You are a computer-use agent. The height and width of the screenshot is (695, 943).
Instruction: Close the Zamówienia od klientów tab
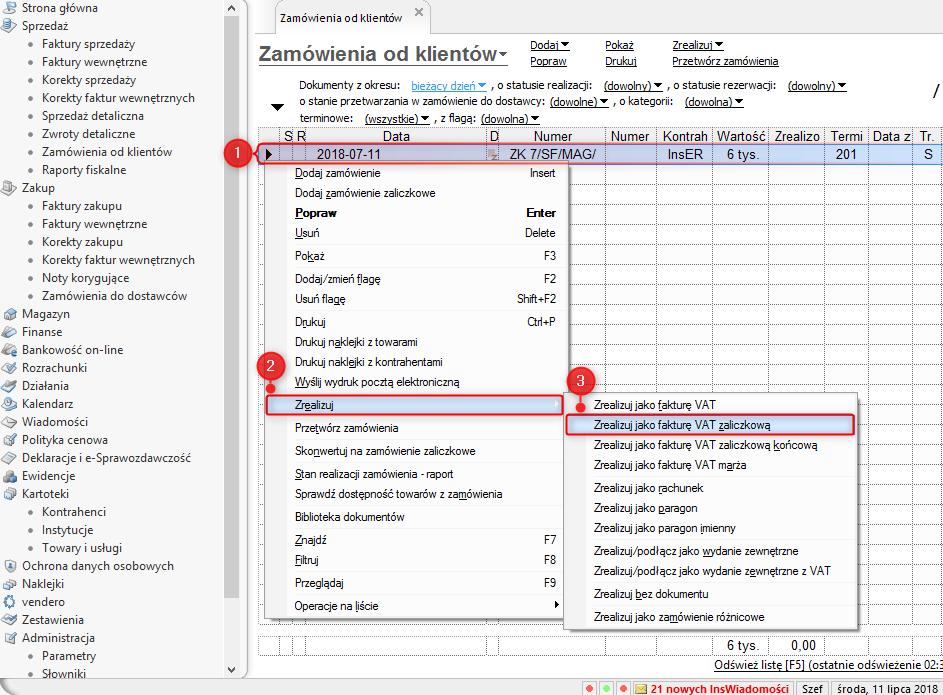pos(419,12)
